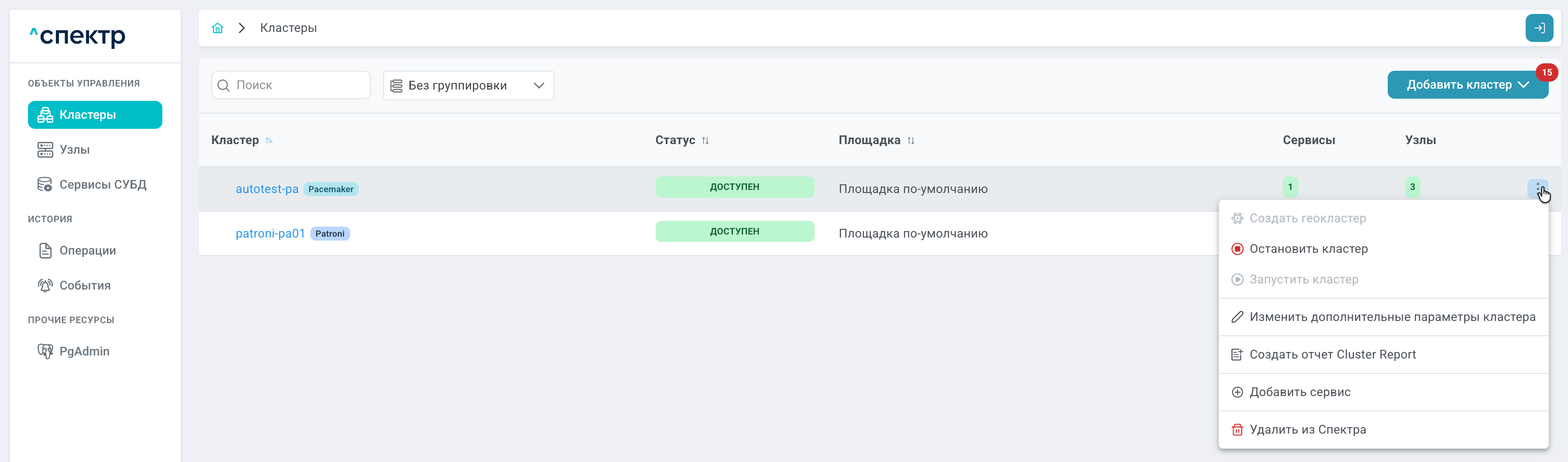Click the logout icon button

click(1539, 28)
